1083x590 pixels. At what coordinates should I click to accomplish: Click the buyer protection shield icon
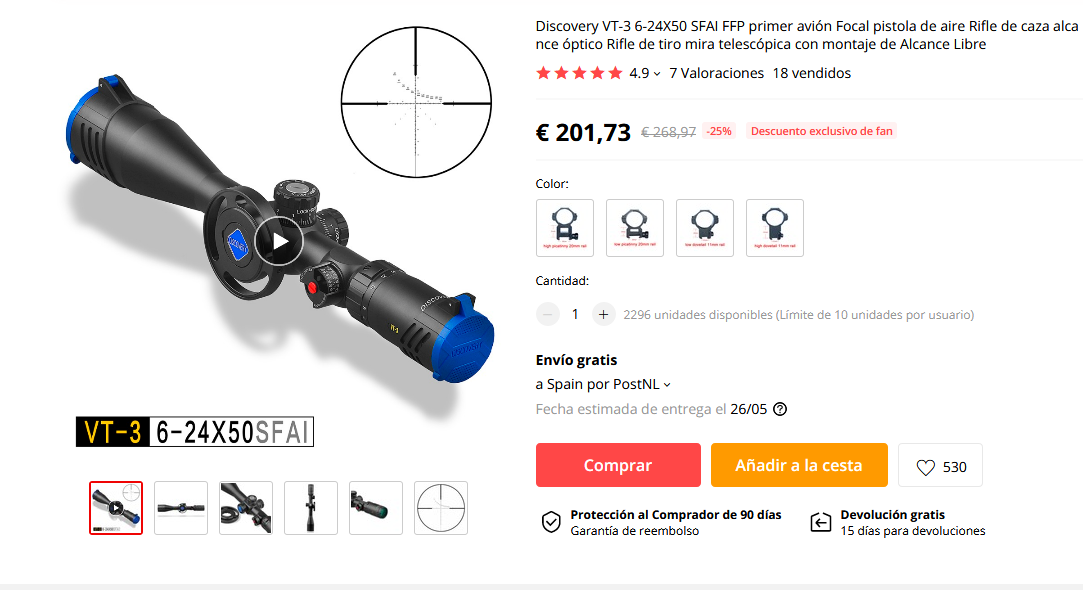point(550,522)
